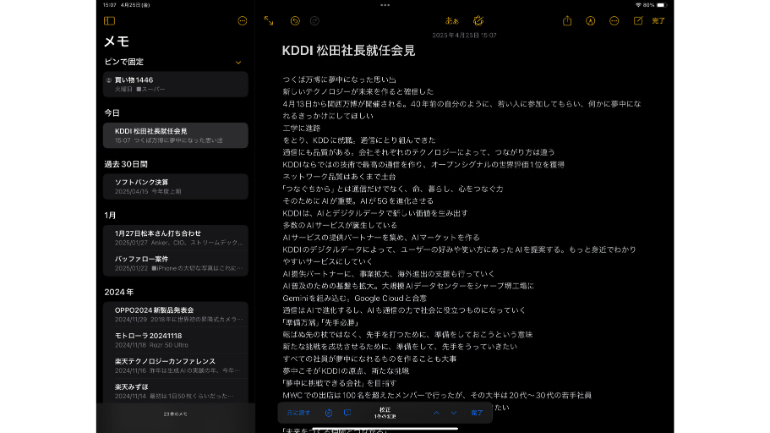Image resolution: width=770 pixels, height=433 pixels.
Task: Open the note 1月27日松本さん打ち合わせ
Action: click(175, 238)
